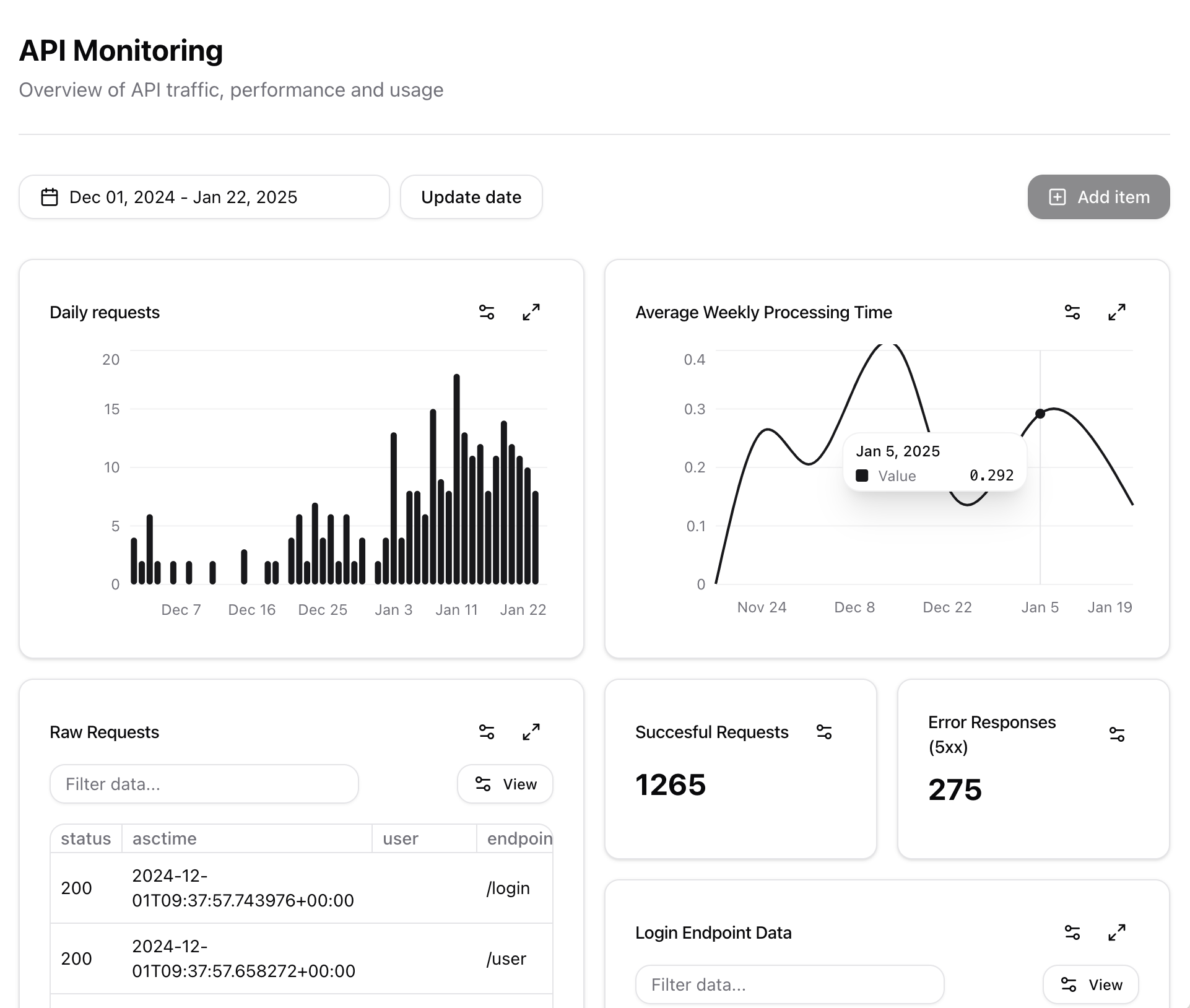
Task: Open View options in Login Endpoint Data
Action: (1091, 984)
